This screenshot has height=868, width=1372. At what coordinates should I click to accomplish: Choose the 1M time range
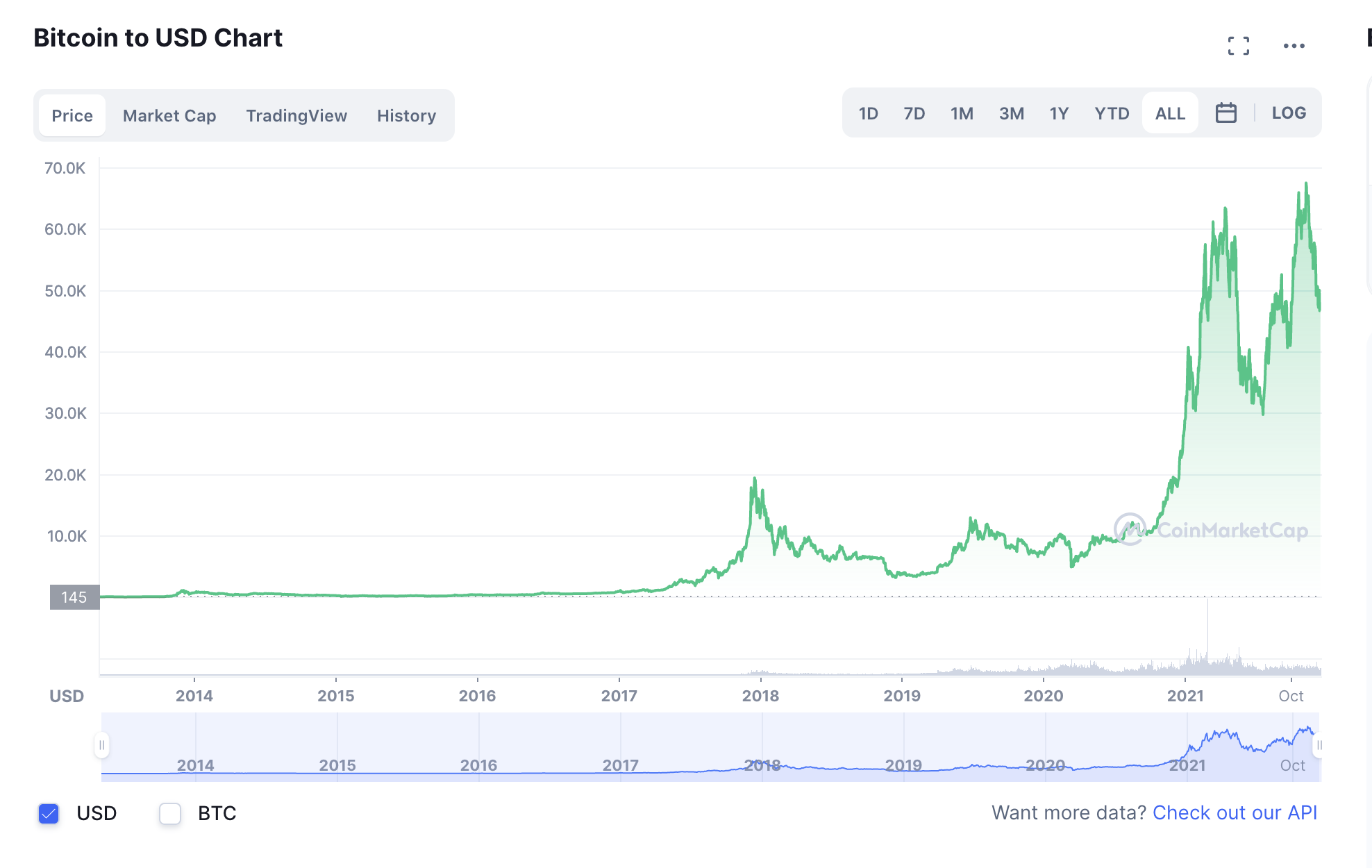point(962,113)
